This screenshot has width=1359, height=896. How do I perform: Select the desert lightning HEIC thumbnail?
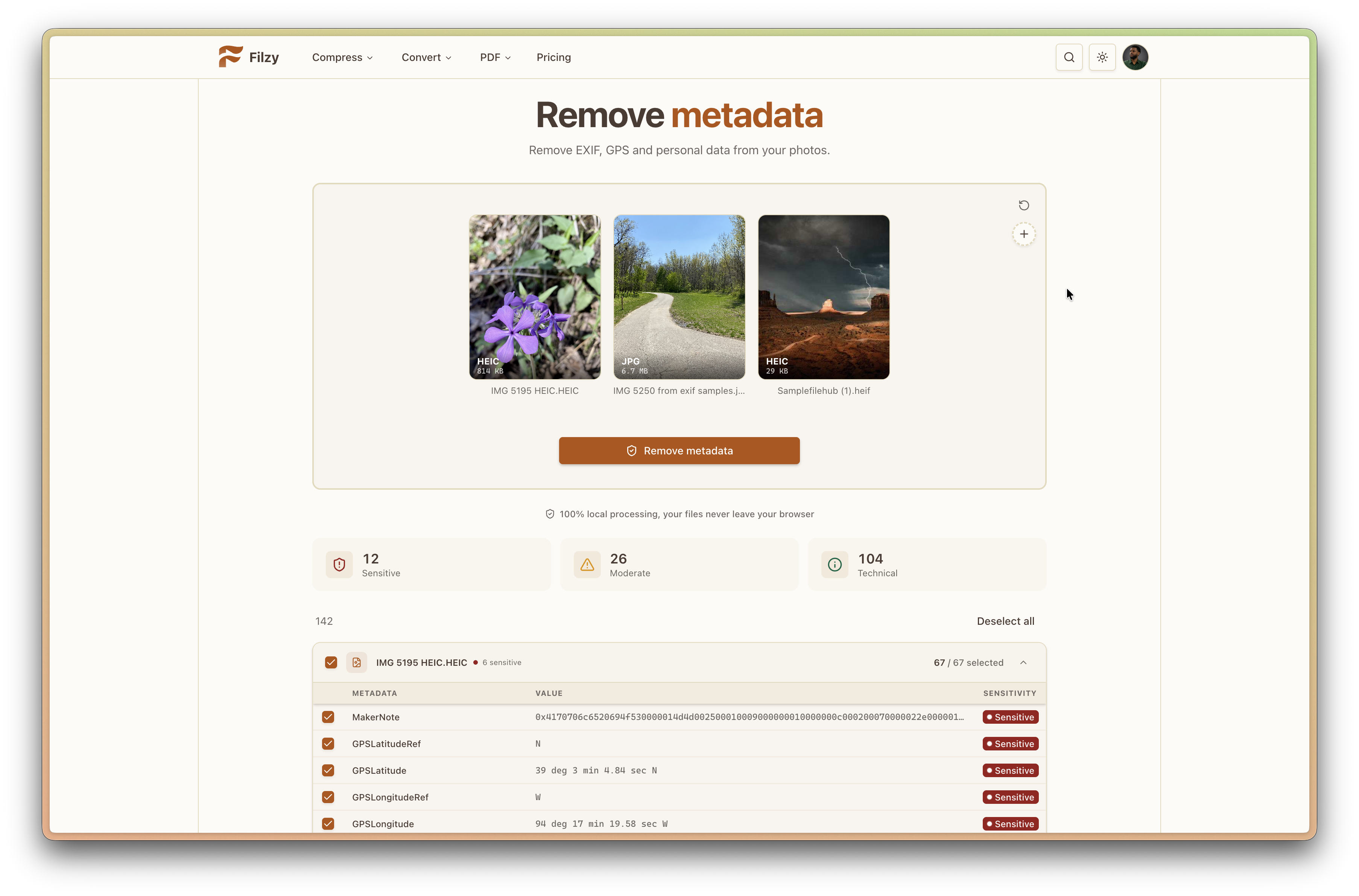(824, 296)
